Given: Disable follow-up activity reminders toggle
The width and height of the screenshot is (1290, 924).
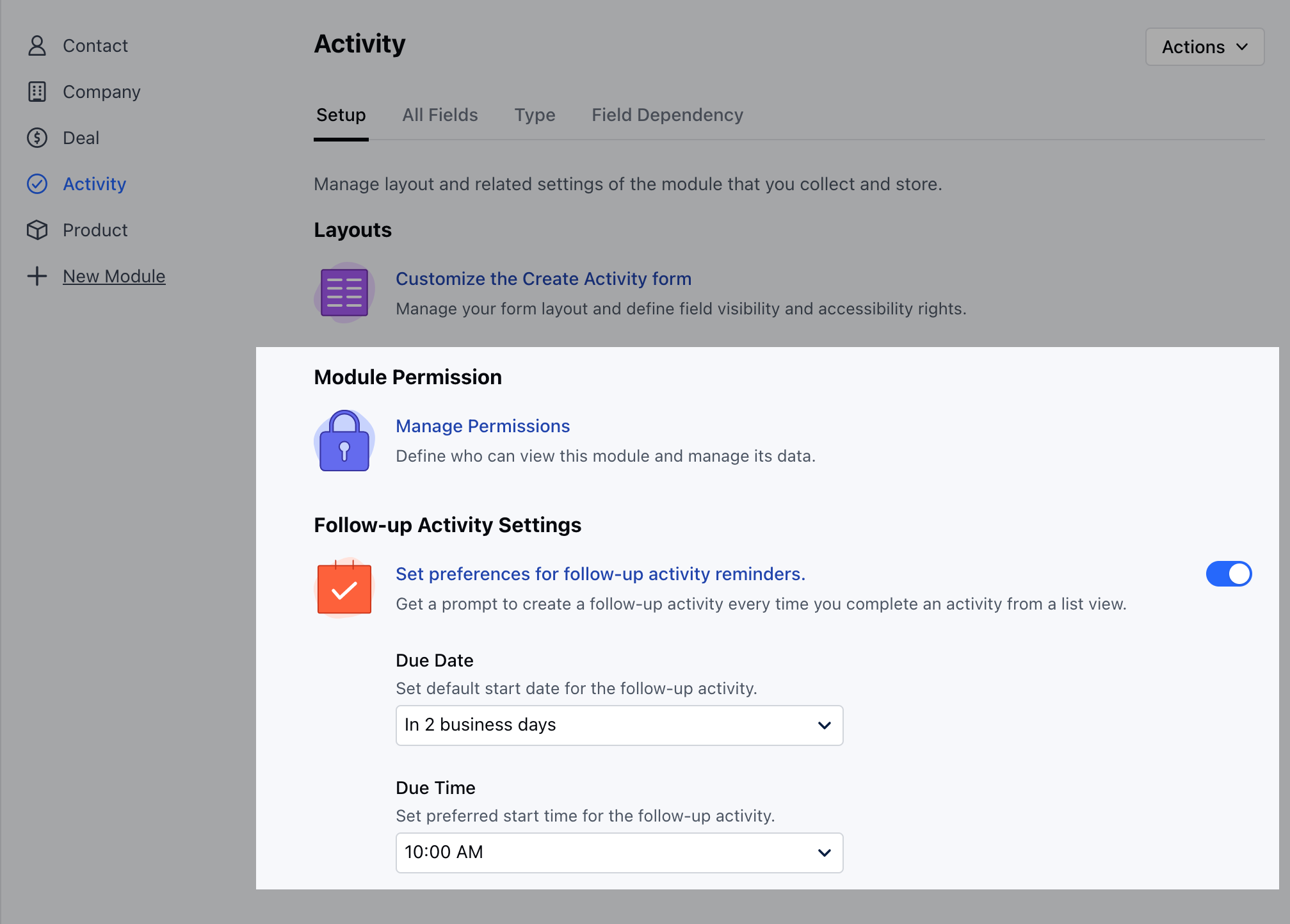Looking at the screenshot, I should pyautogui.click(x=1229, y=574).
